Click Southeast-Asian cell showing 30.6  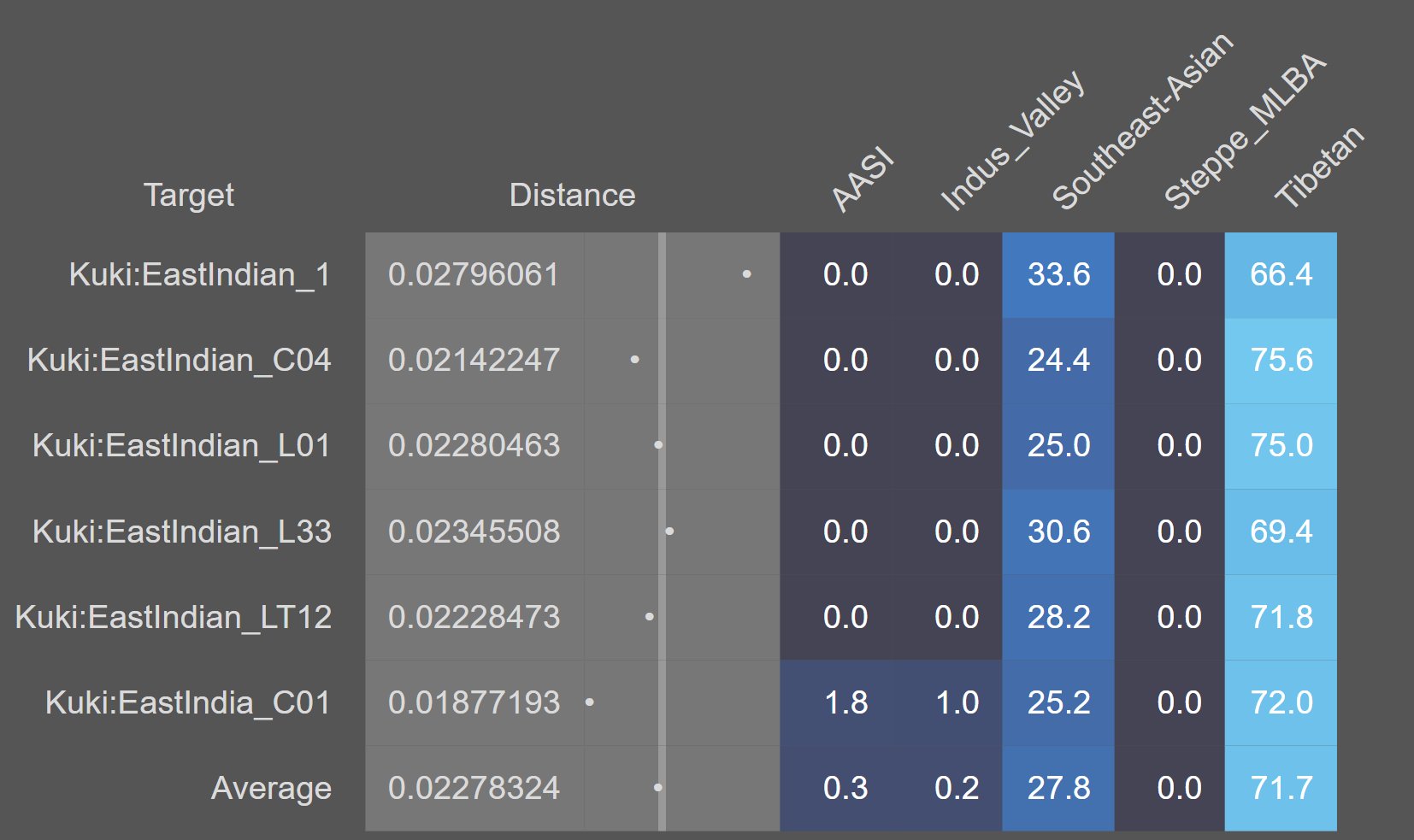1058,532
